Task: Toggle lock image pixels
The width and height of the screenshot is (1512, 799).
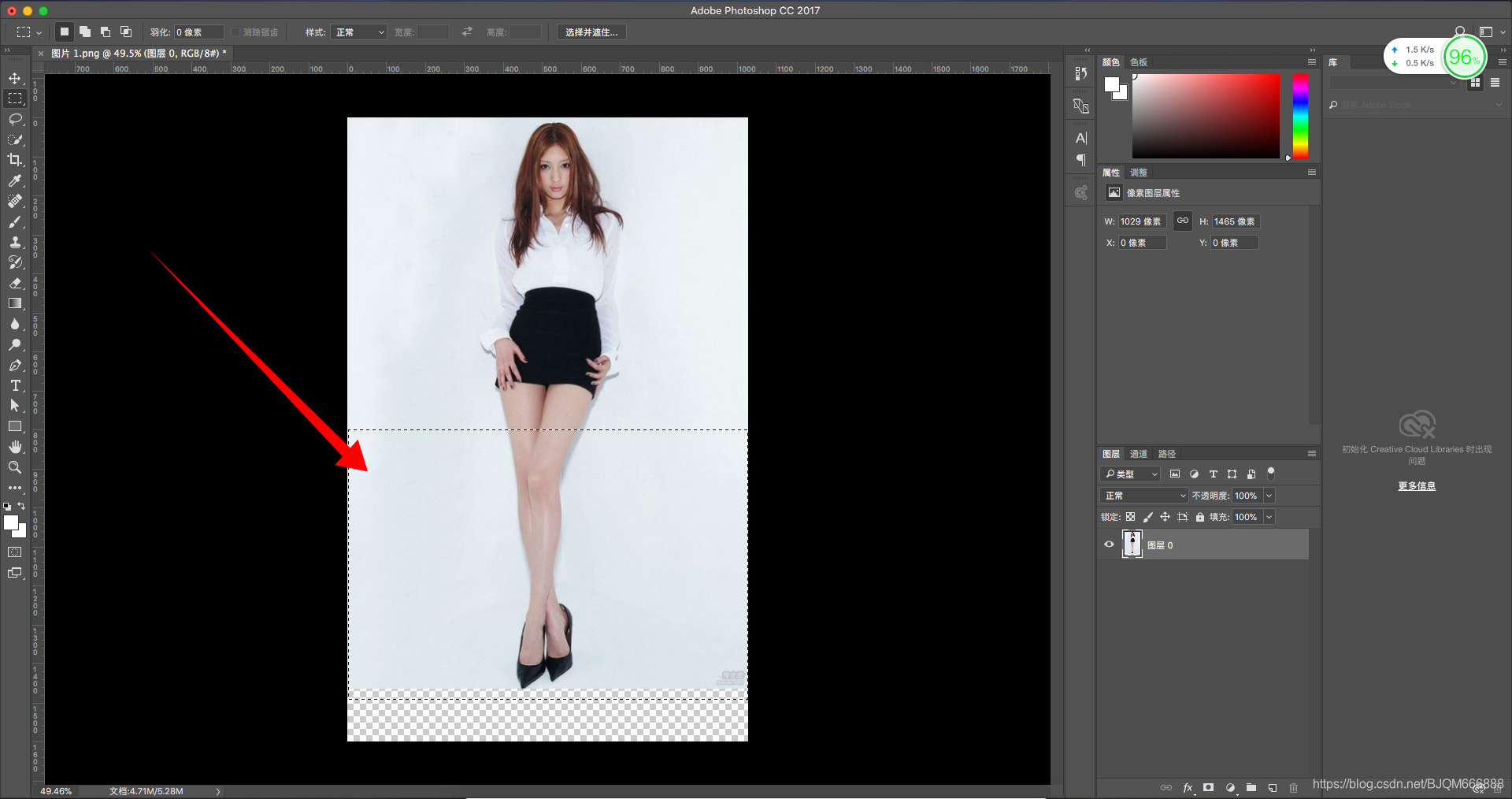Action: click(1147, 517)
